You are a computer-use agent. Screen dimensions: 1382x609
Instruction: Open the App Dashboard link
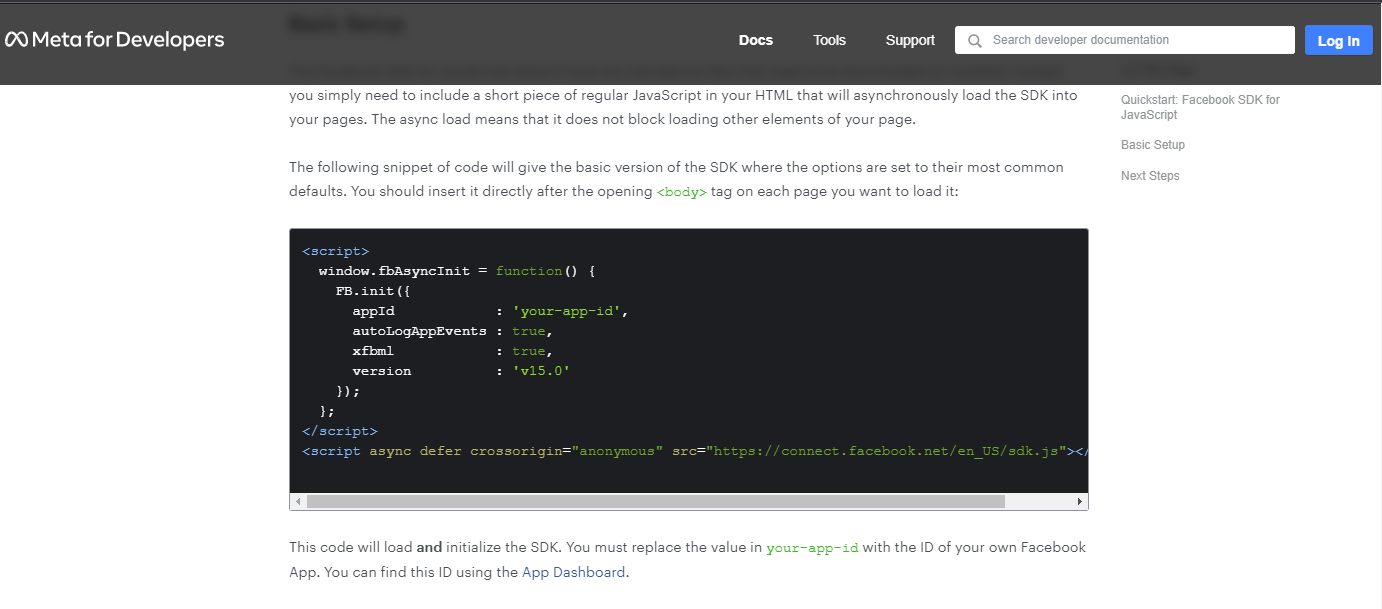(574, 572)
